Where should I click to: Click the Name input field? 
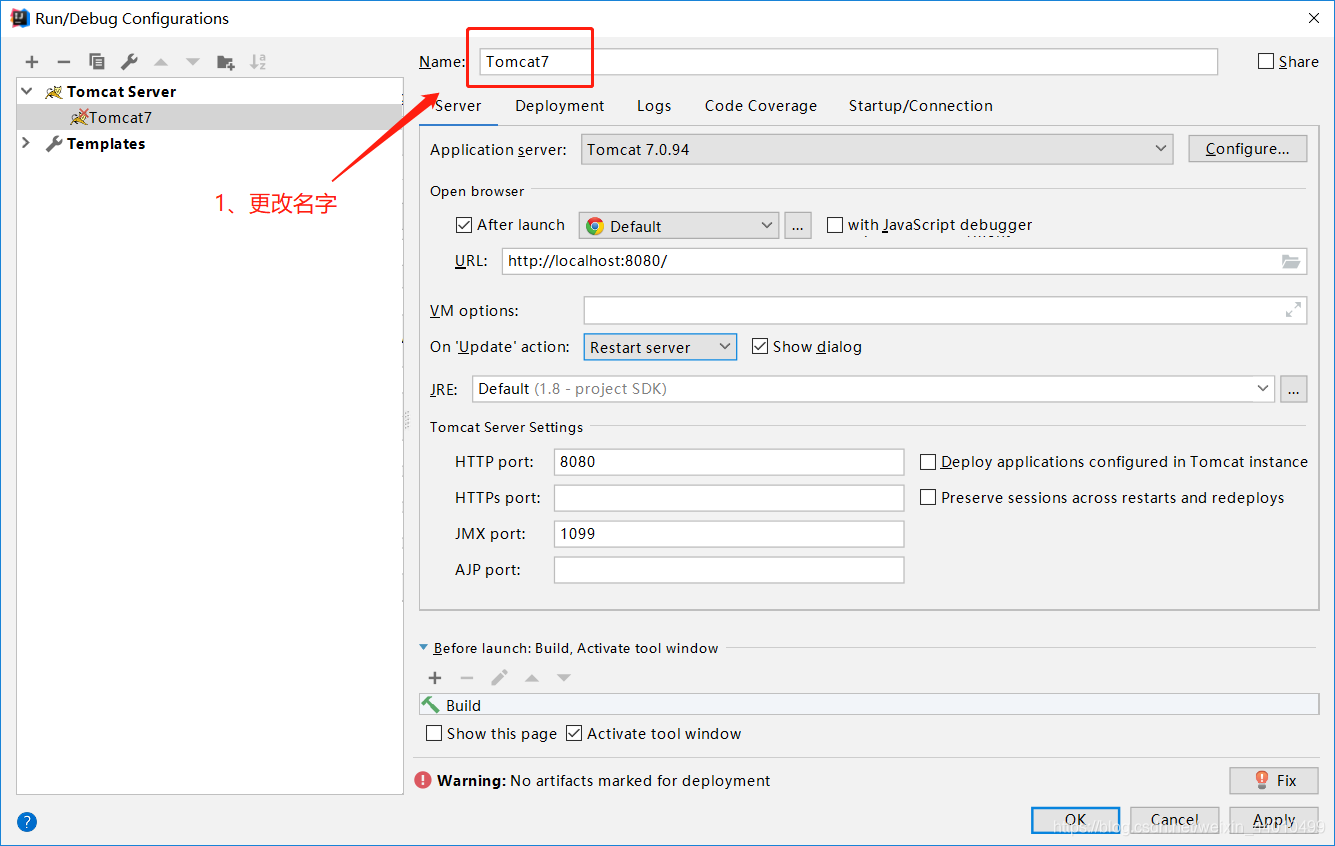pos(848,61)
